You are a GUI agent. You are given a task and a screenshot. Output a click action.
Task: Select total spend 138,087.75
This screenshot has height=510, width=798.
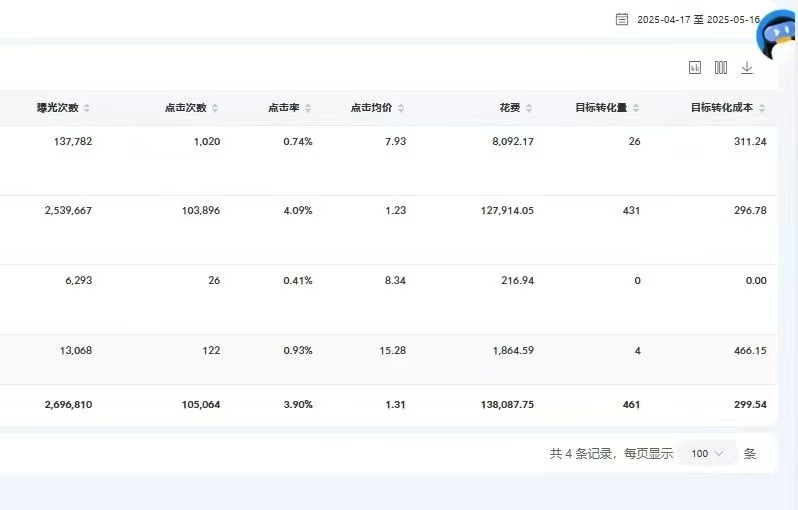(507, 405)
